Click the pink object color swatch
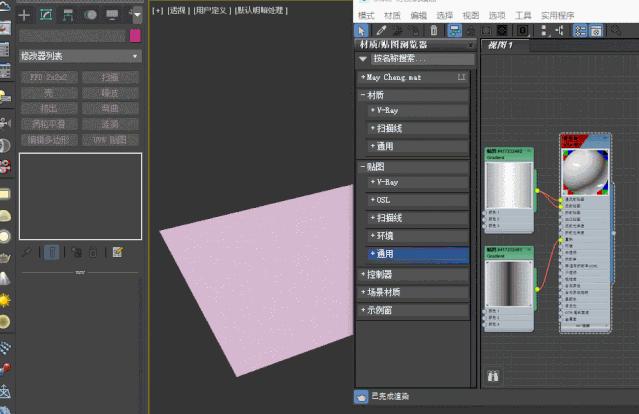The height and width of the screenshot is (414, 639). (135, 35)
